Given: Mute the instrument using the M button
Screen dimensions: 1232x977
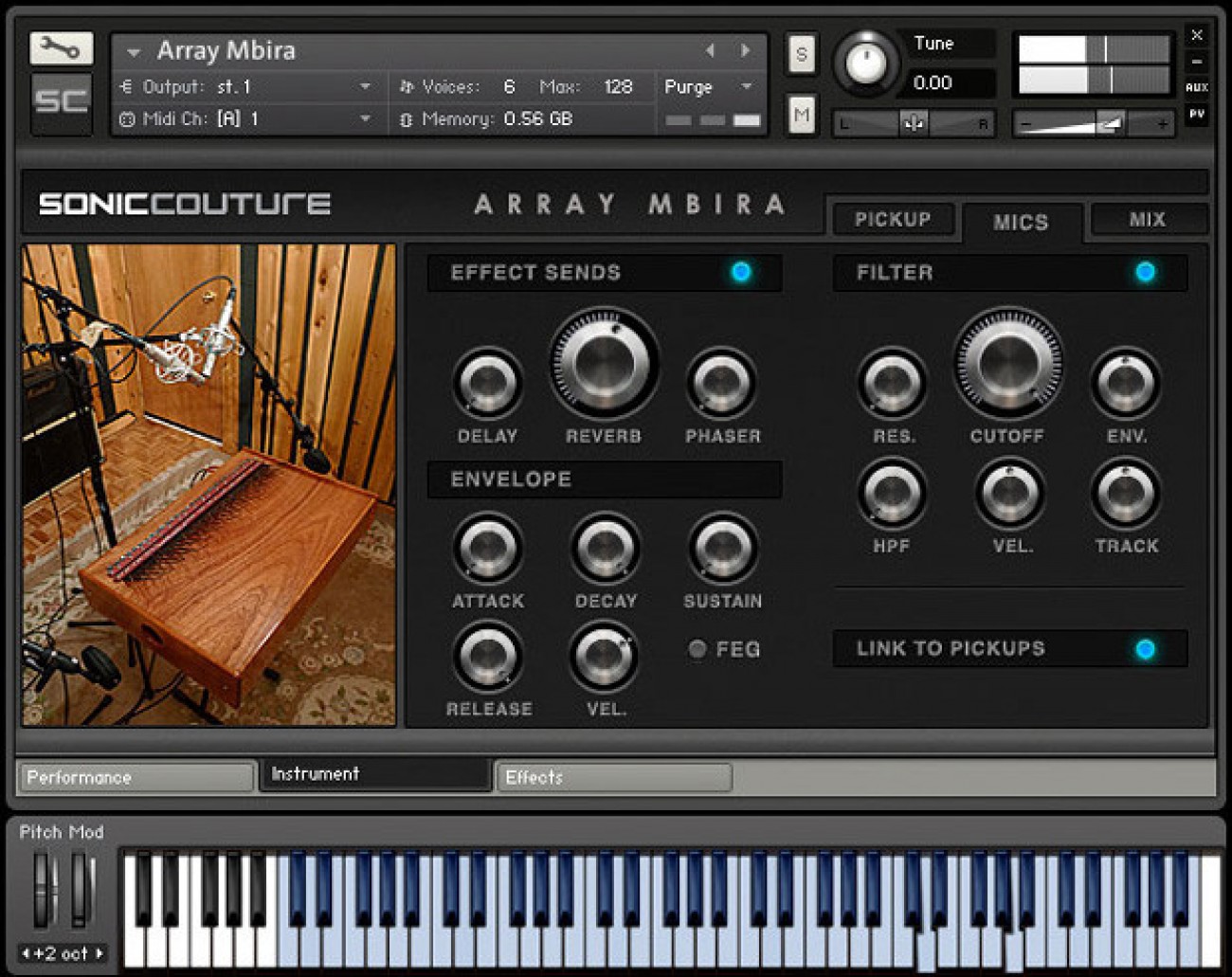Looking at the screenshot, I should (x=801, y=114).
